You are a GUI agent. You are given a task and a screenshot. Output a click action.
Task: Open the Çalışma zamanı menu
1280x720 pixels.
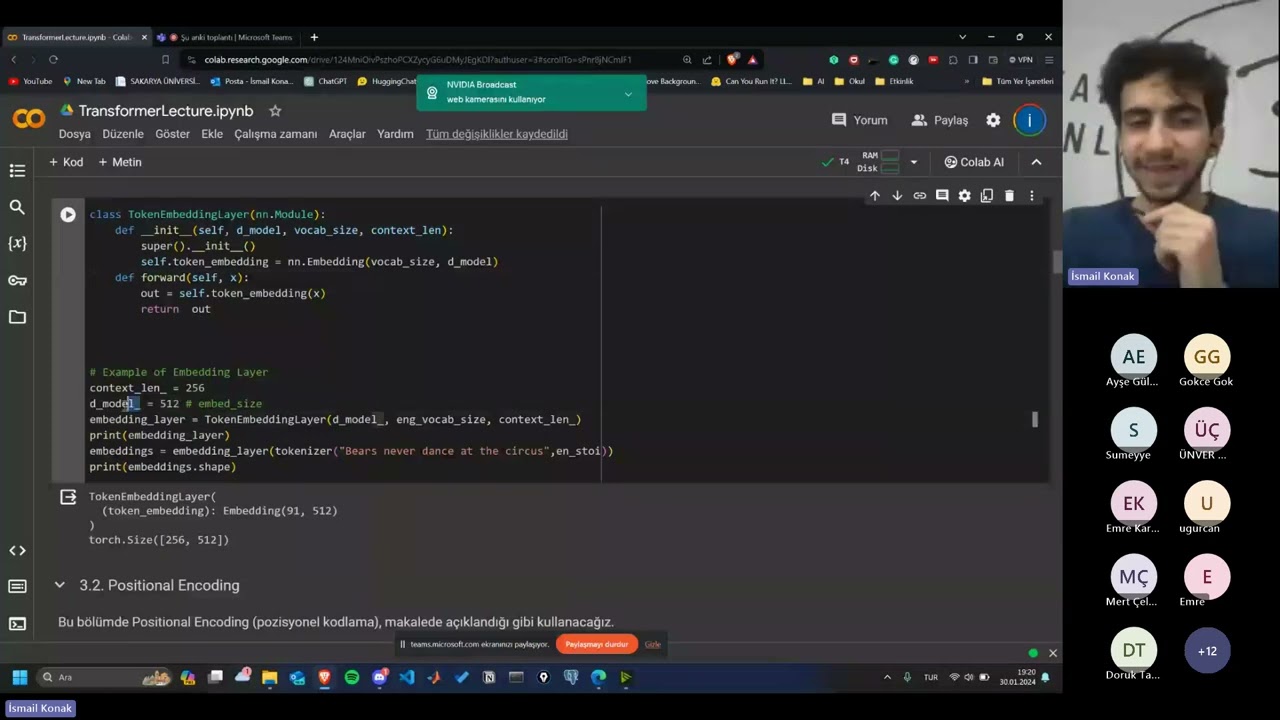(276, 134)
